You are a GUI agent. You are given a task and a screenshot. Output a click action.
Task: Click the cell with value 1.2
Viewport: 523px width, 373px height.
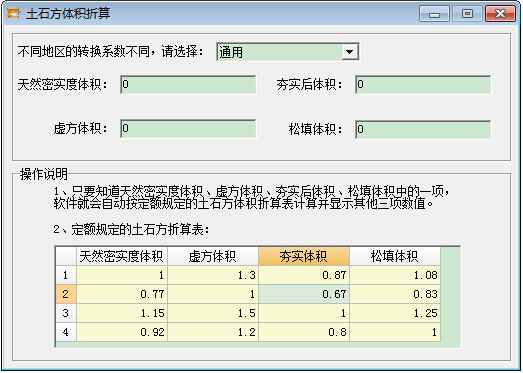point(213,332)
